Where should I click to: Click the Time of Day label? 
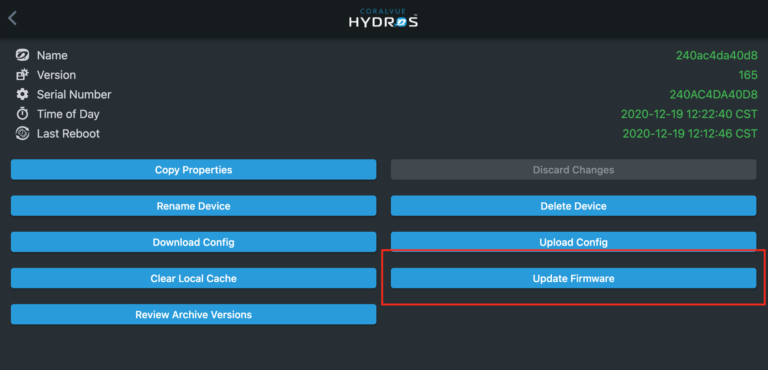pos(68,114)
